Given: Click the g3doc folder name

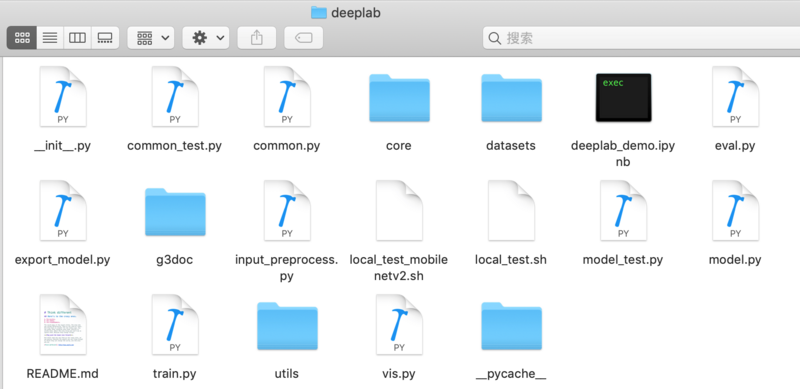Looking at the screenshot, I should tap(174, 260).
